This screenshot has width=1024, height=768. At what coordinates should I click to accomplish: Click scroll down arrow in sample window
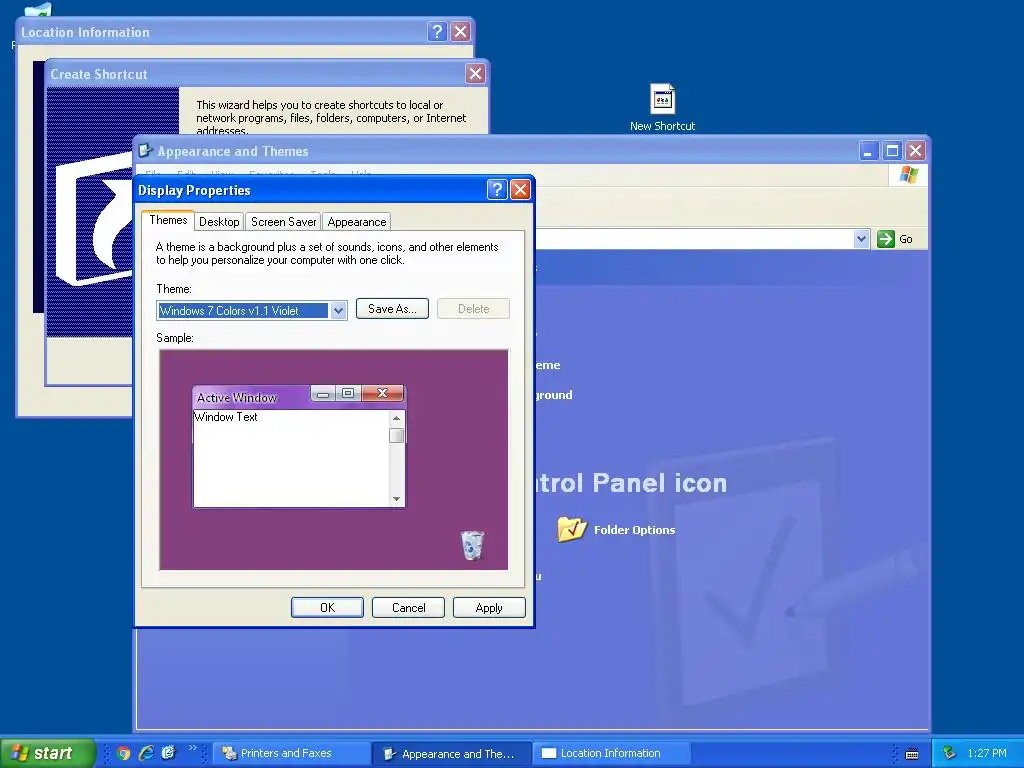(x=396, y=499)
